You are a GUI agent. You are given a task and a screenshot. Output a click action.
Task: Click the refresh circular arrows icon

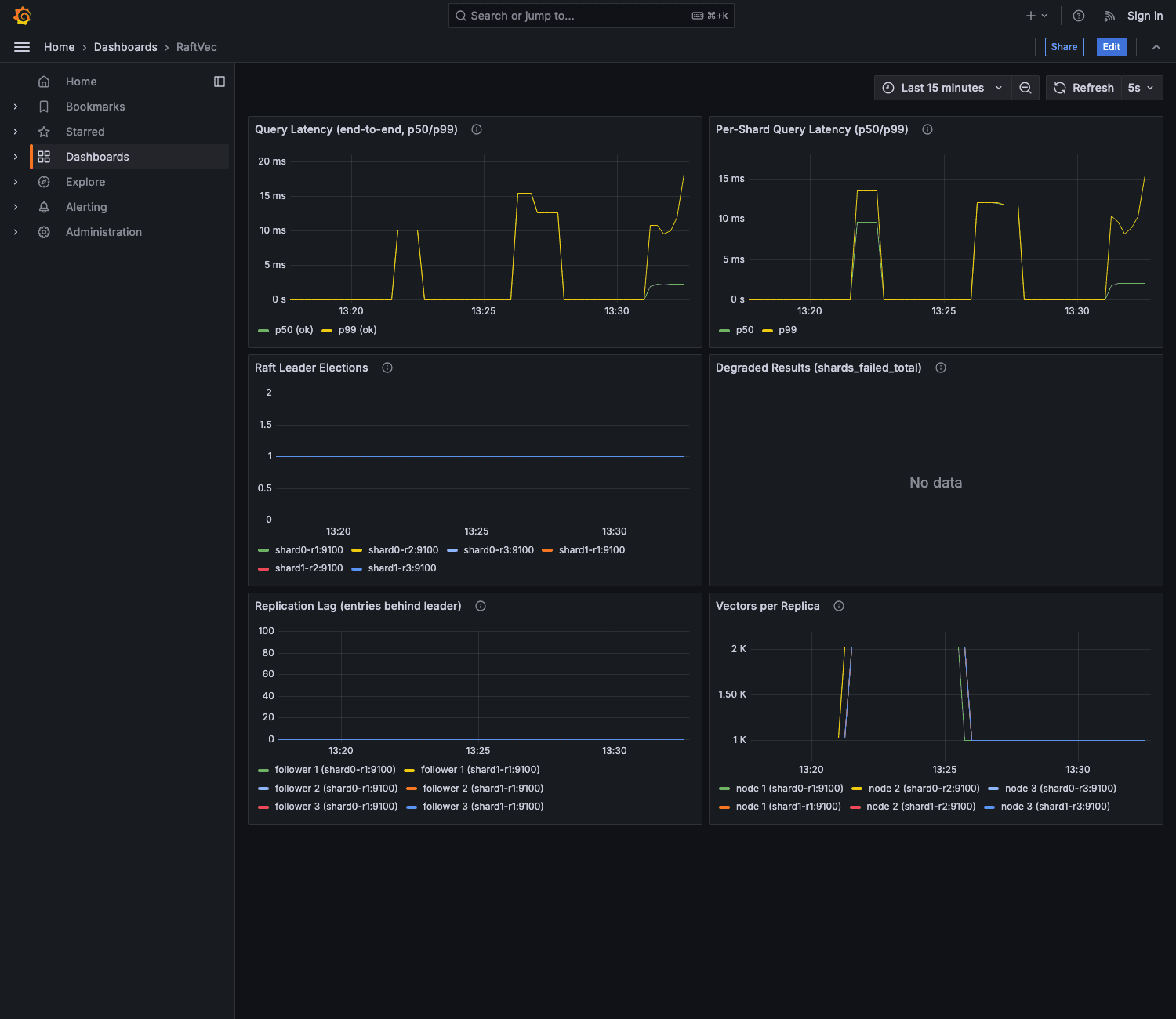pyautogui.click(x=1060, y=88)
